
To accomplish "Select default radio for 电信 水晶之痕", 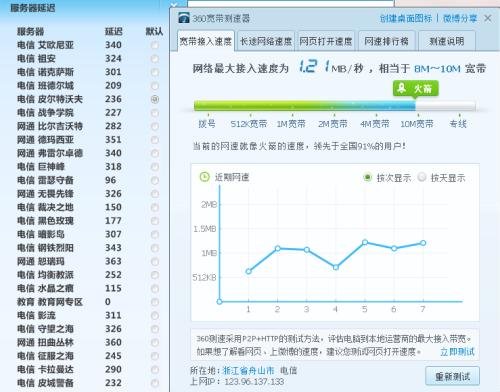I will coord(155,288).
